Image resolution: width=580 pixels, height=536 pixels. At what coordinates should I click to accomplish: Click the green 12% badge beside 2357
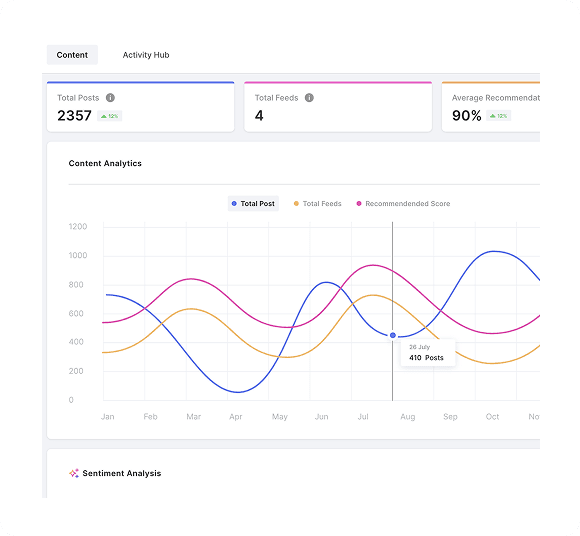(109, 116)
